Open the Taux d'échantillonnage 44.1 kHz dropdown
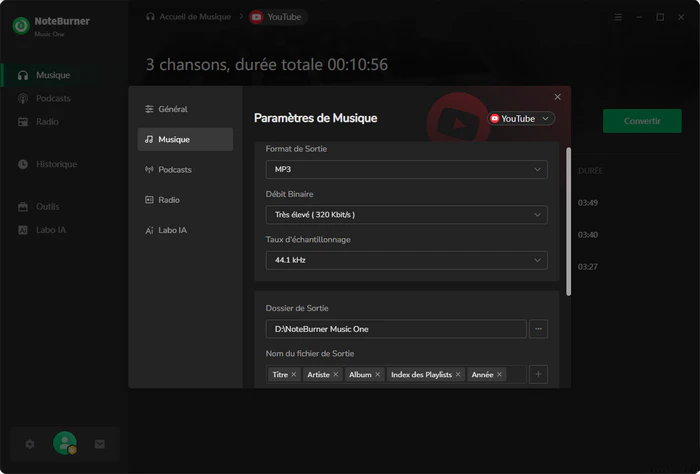Viewport: 700px width, 474px height. (406, 260)
